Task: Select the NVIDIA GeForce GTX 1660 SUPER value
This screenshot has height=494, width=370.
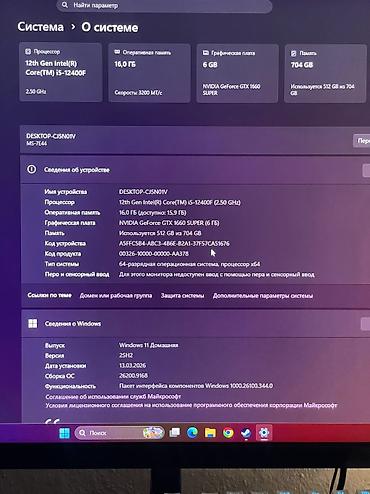Action: (x=169, y=223)
